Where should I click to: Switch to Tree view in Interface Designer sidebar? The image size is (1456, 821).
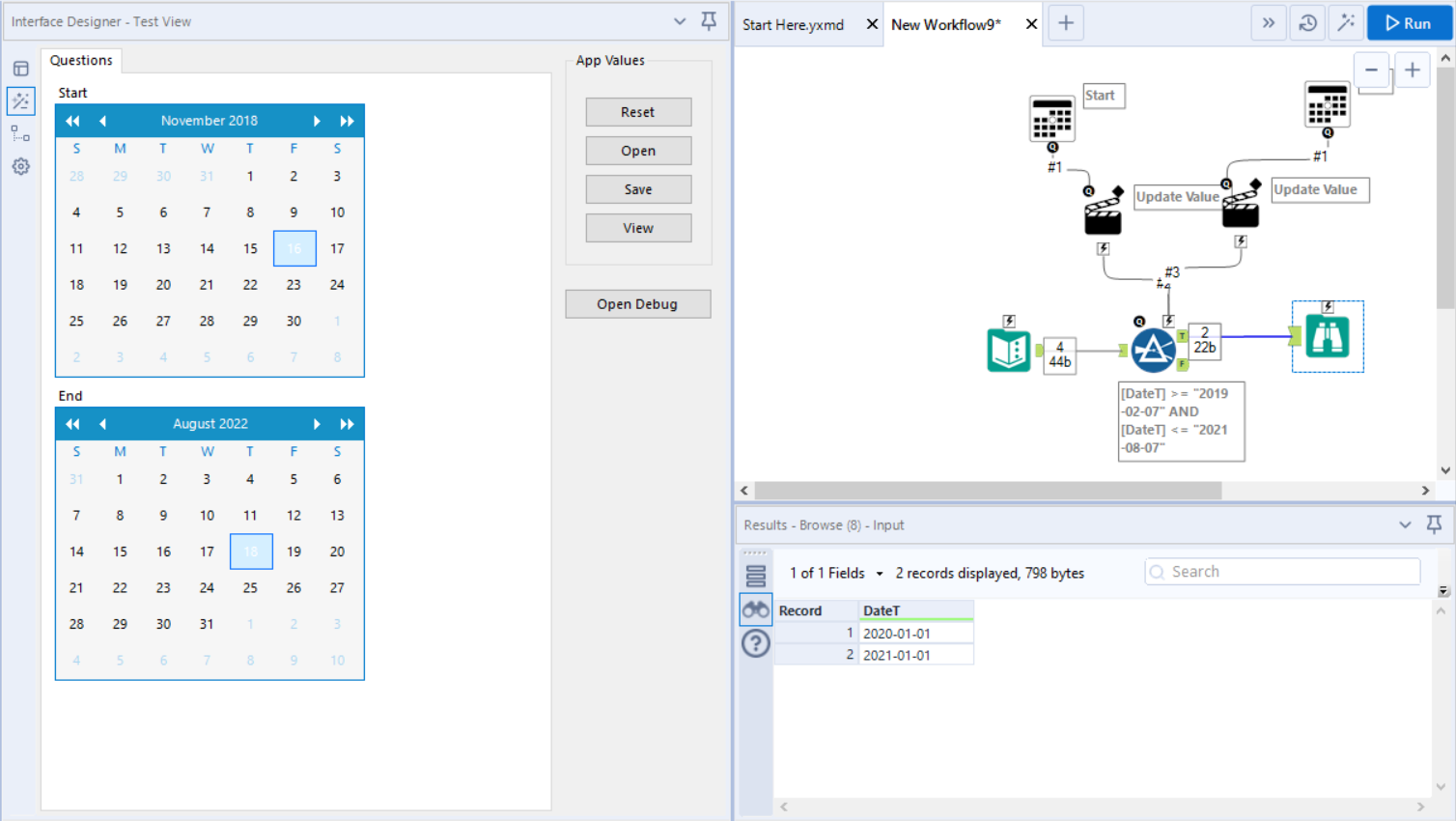coord(20,133)
